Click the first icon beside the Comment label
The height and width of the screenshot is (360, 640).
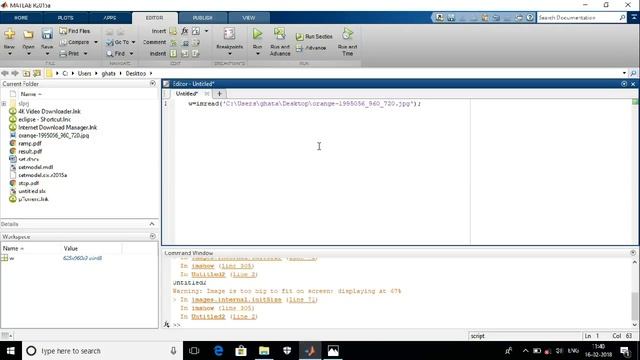173,42
